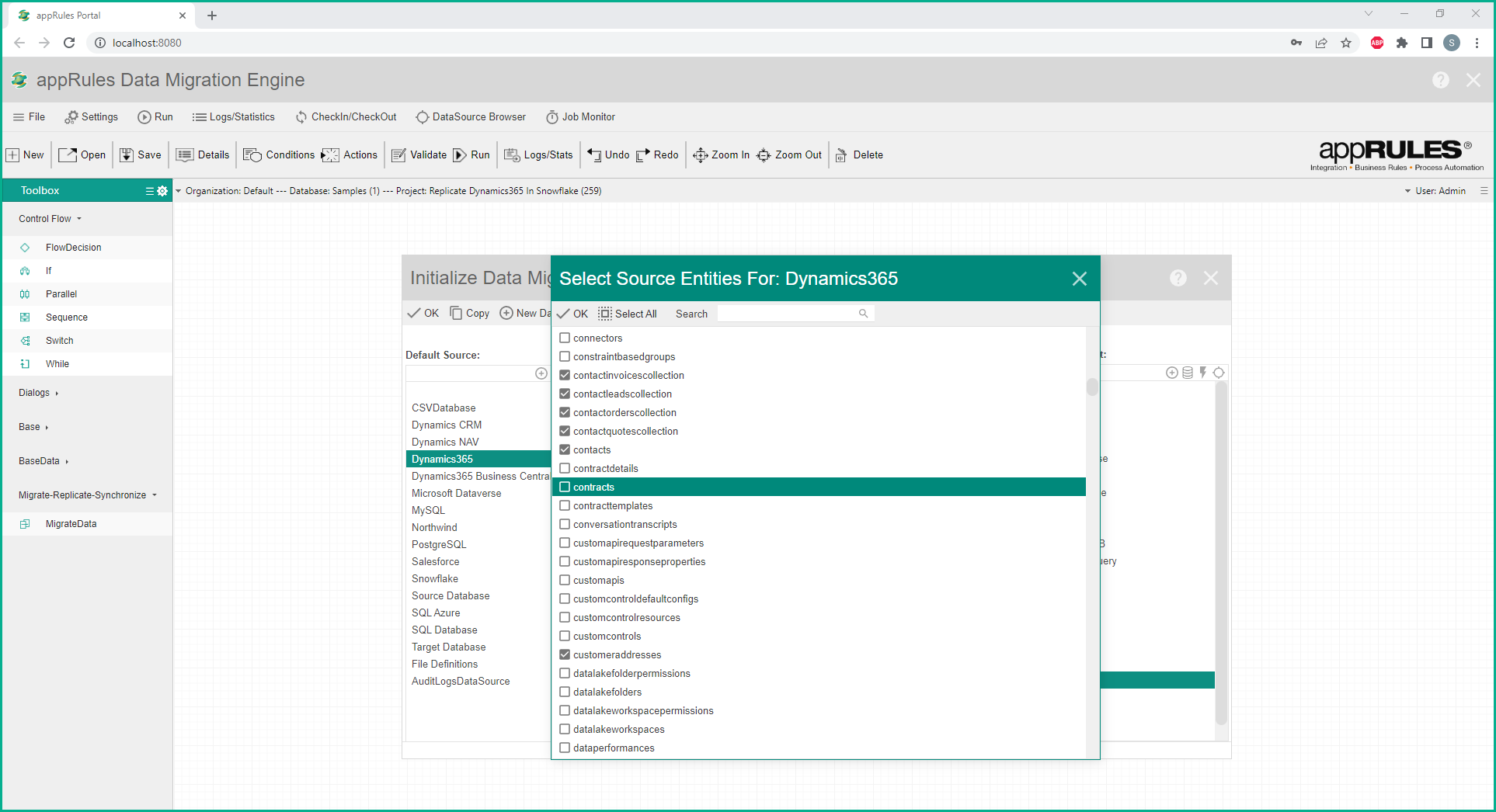
Task: Collapse Migrate-Replicate-Synchronize section
Action: pos(88,495)
